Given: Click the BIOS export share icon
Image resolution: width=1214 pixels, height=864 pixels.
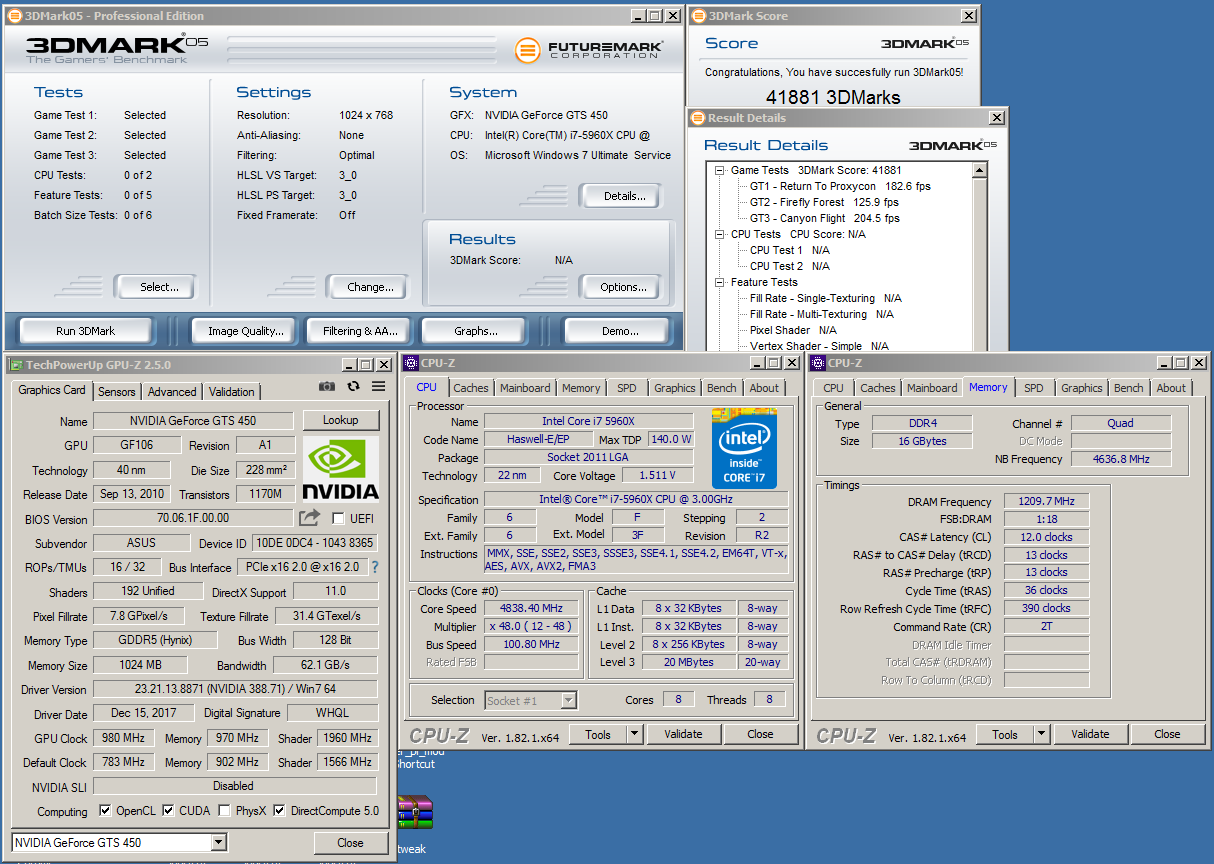Looking at the screenshot, I should (x=310, y=518).
